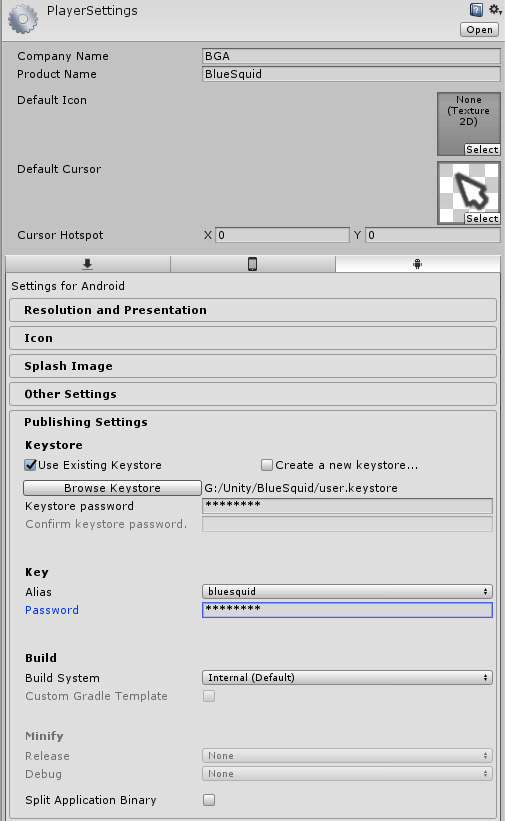505x821 pixels.
Task: Click the Company Name field
Action: pos(351,56)
